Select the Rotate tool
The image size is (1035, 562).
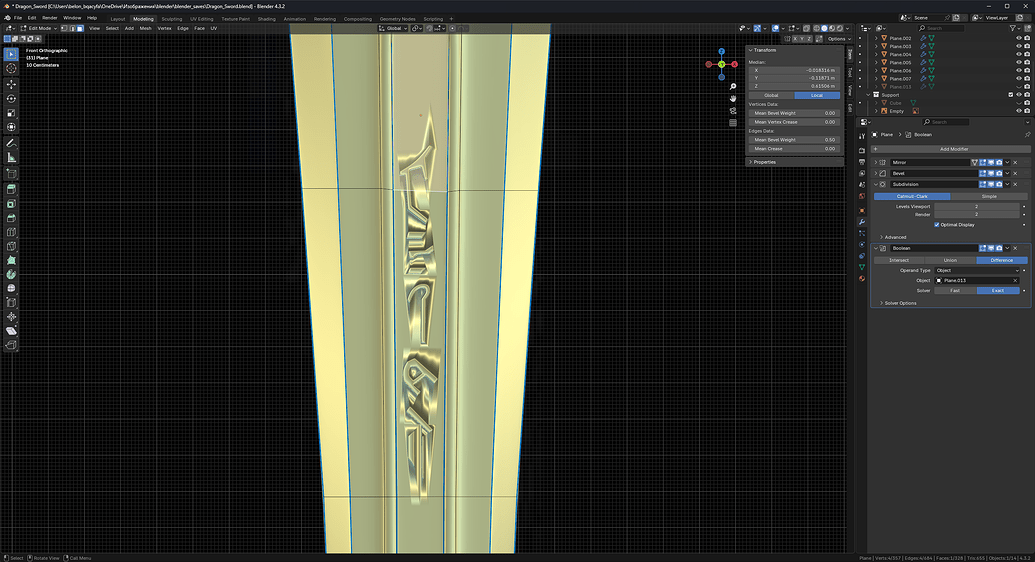[x=11, y=99]
